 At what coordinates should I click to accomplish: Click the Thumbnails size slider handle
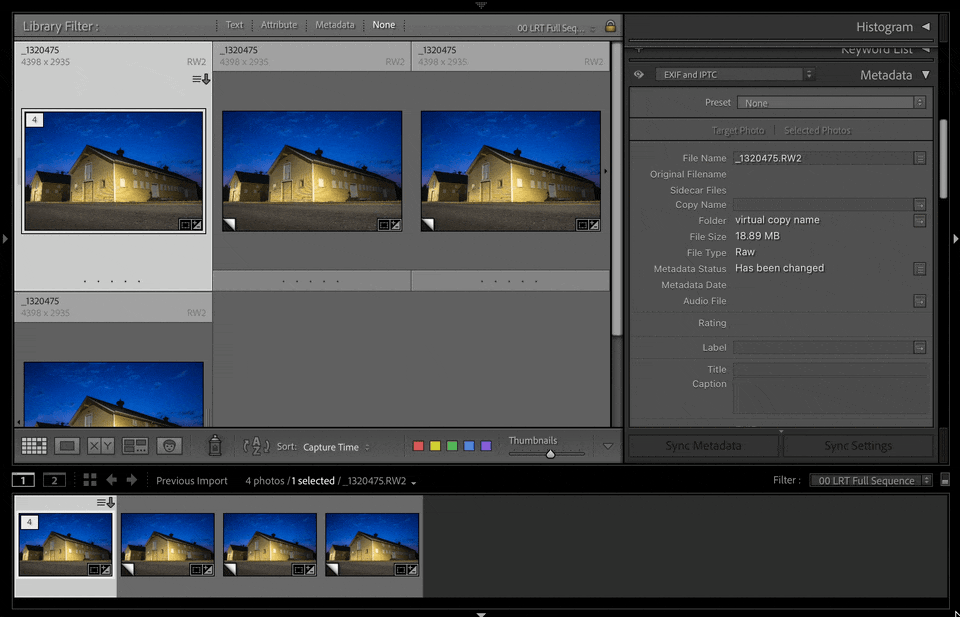coord(550,454)
